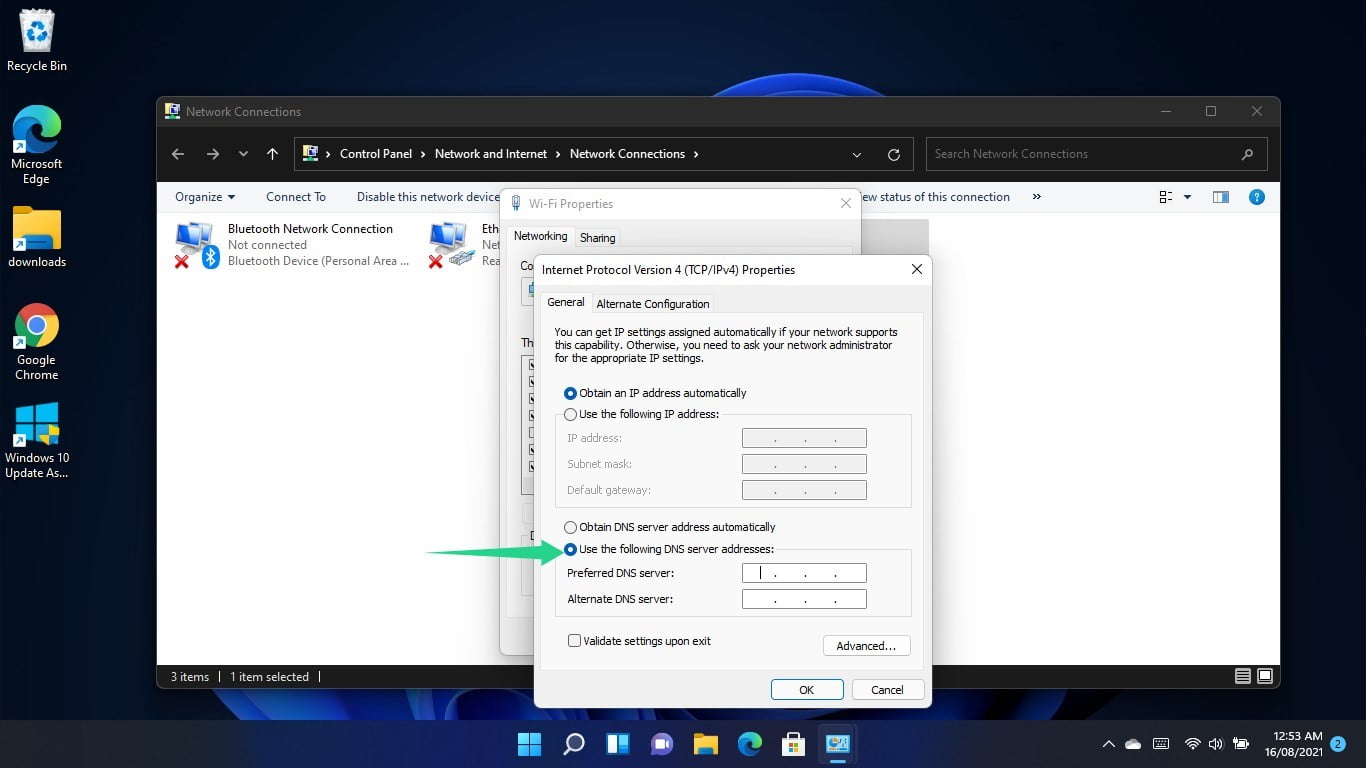Enable Validate settings upon exit
1366x768 pixels.
(x=575, y=640)
